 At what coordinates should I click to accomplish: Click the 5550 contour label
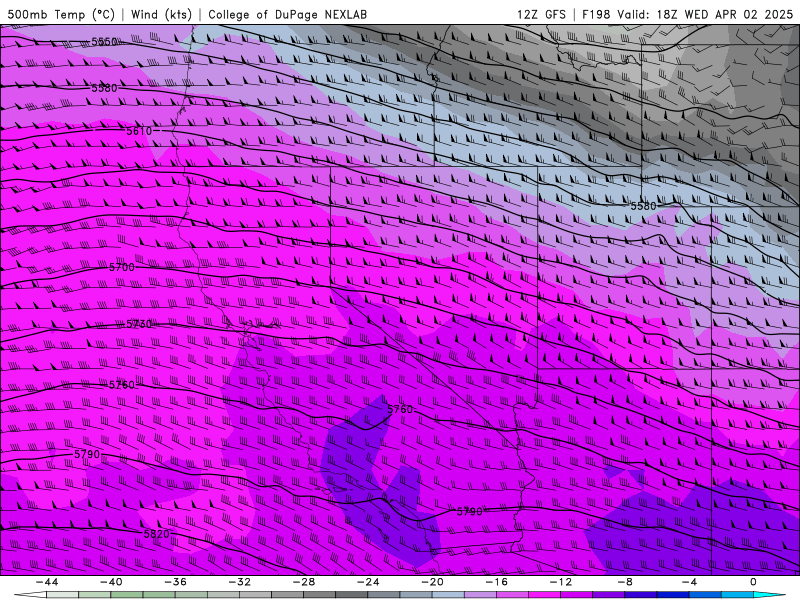click(x=105, y=42)
